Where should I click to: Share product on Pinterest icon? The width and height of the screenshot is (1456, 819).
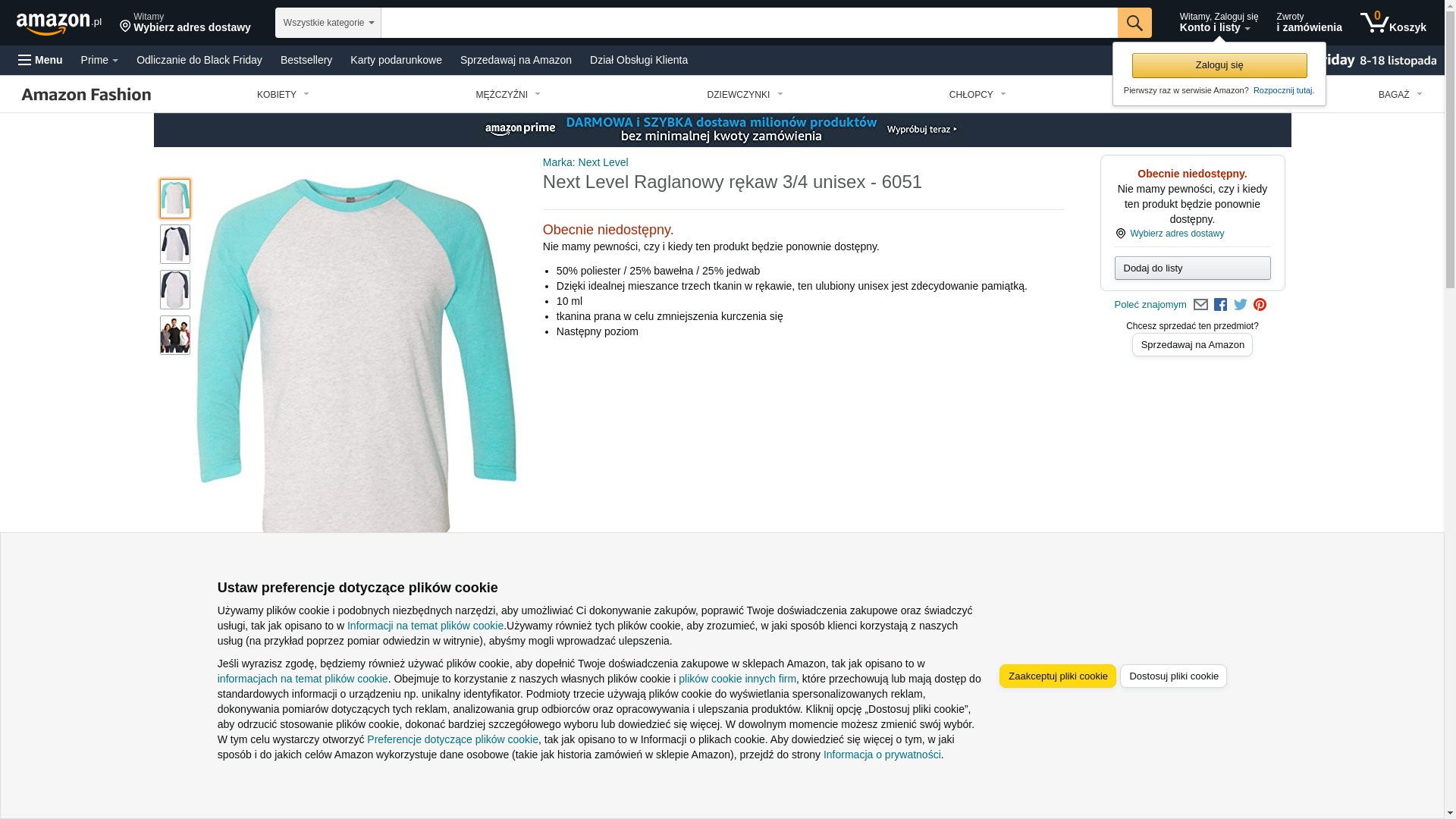click(1260, 305)
